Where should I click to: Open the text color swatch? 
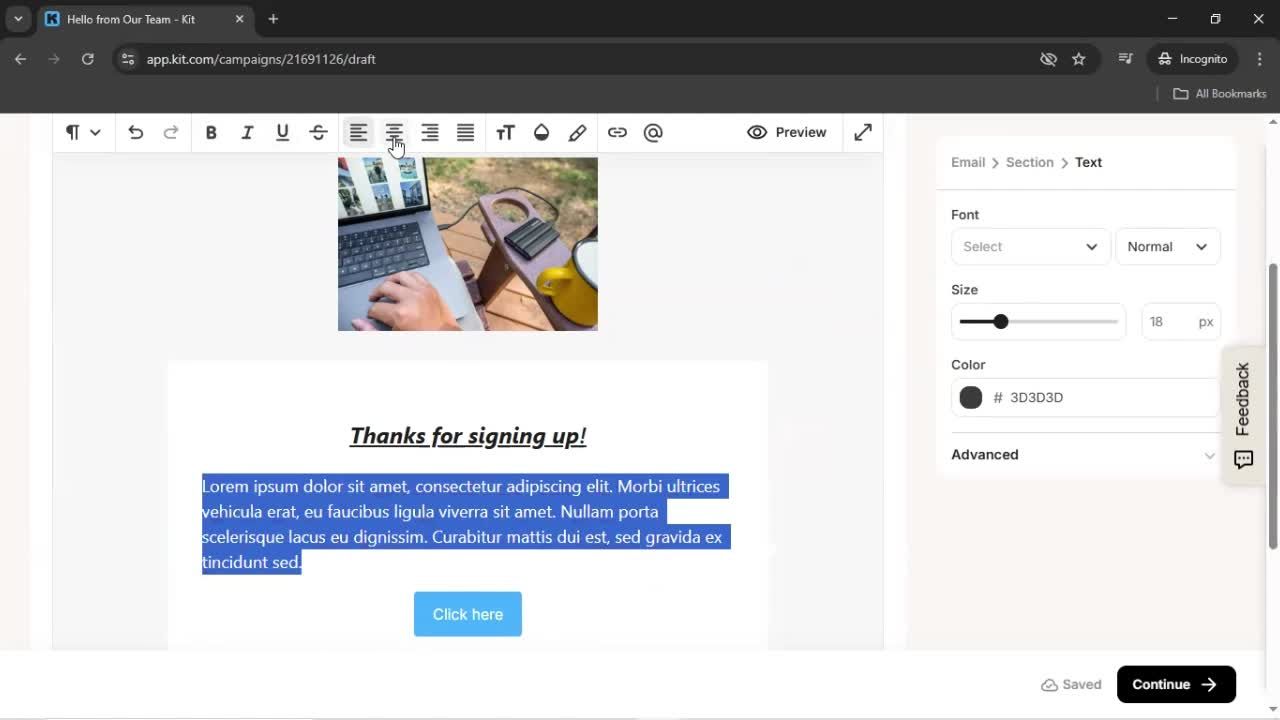tap(970, 397)
